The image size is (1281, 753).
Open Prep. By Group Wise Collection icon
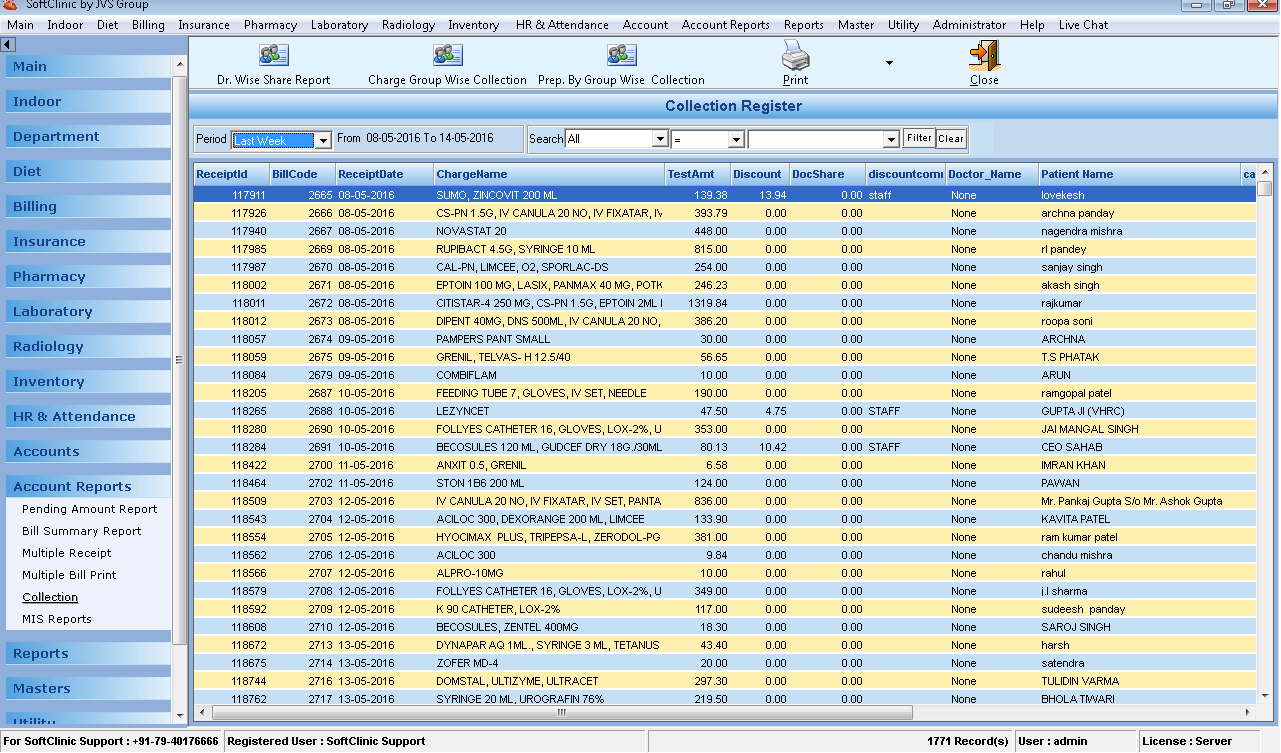tap(621, 56)
